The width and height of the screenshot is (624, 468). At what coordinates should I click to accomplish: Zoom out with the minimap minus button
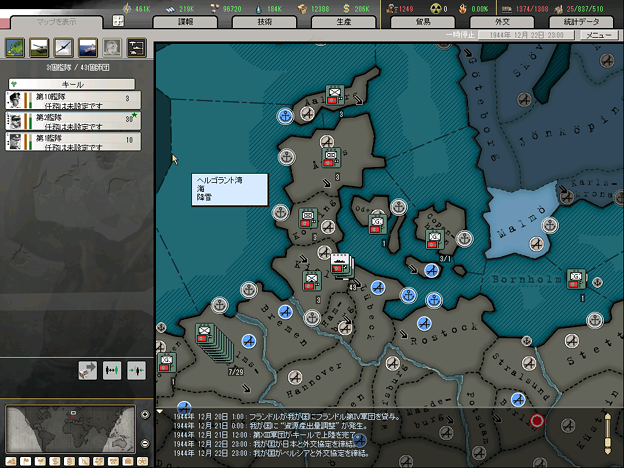pos(145,443)
